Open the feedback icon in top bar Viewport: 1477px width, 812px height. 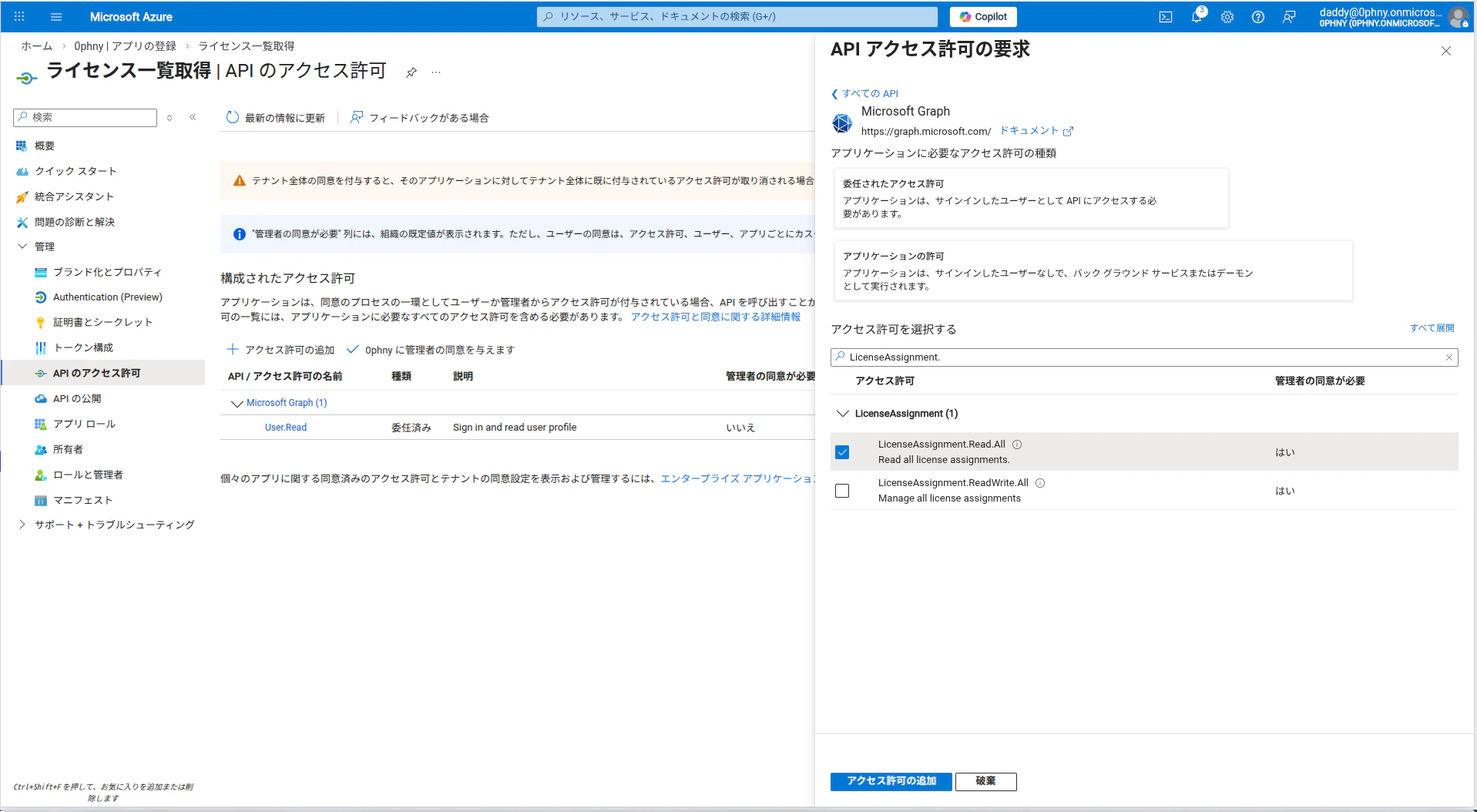pyautogui.click(x=1289, y=17)
